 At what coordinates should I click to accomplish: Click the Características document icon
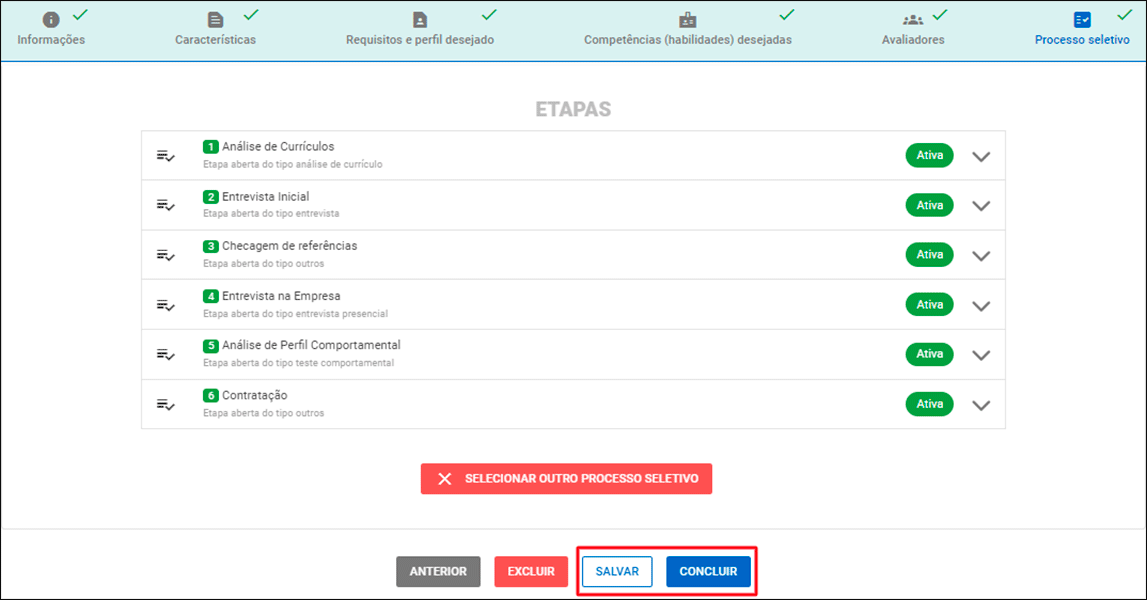click(215, 20)
